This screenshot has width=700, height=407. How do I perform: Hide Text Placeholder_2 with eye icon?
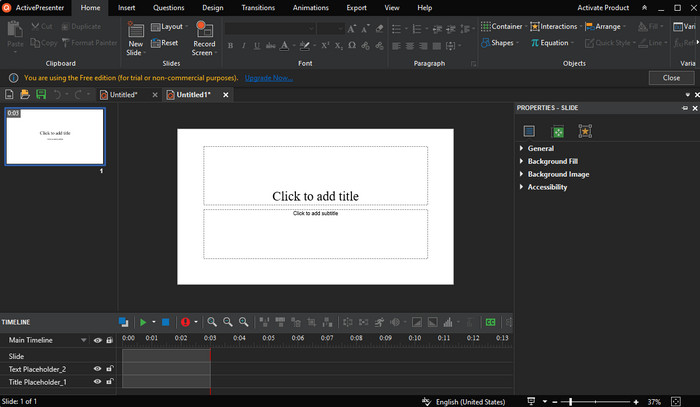pyautogui.click(x=97, y=369)
